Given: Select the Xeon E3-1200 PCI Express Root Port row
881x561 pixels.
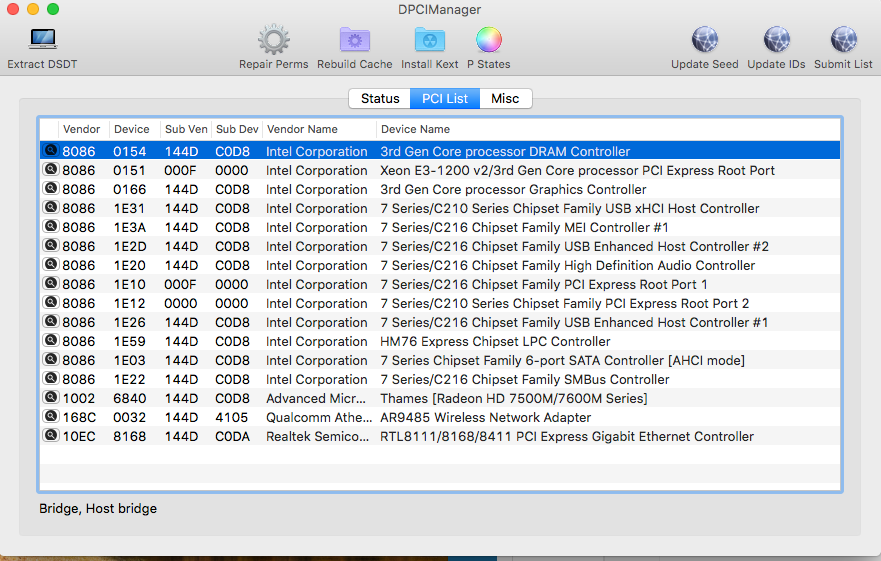Looking at the screenshot, I should point(440,170).
